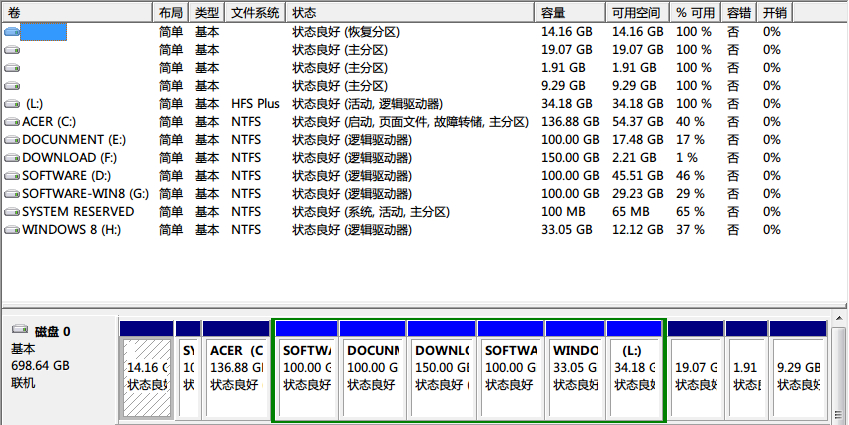
Task: Select the DOCUNM 100.00 GB partition block
Action: [x=373, y=370]
